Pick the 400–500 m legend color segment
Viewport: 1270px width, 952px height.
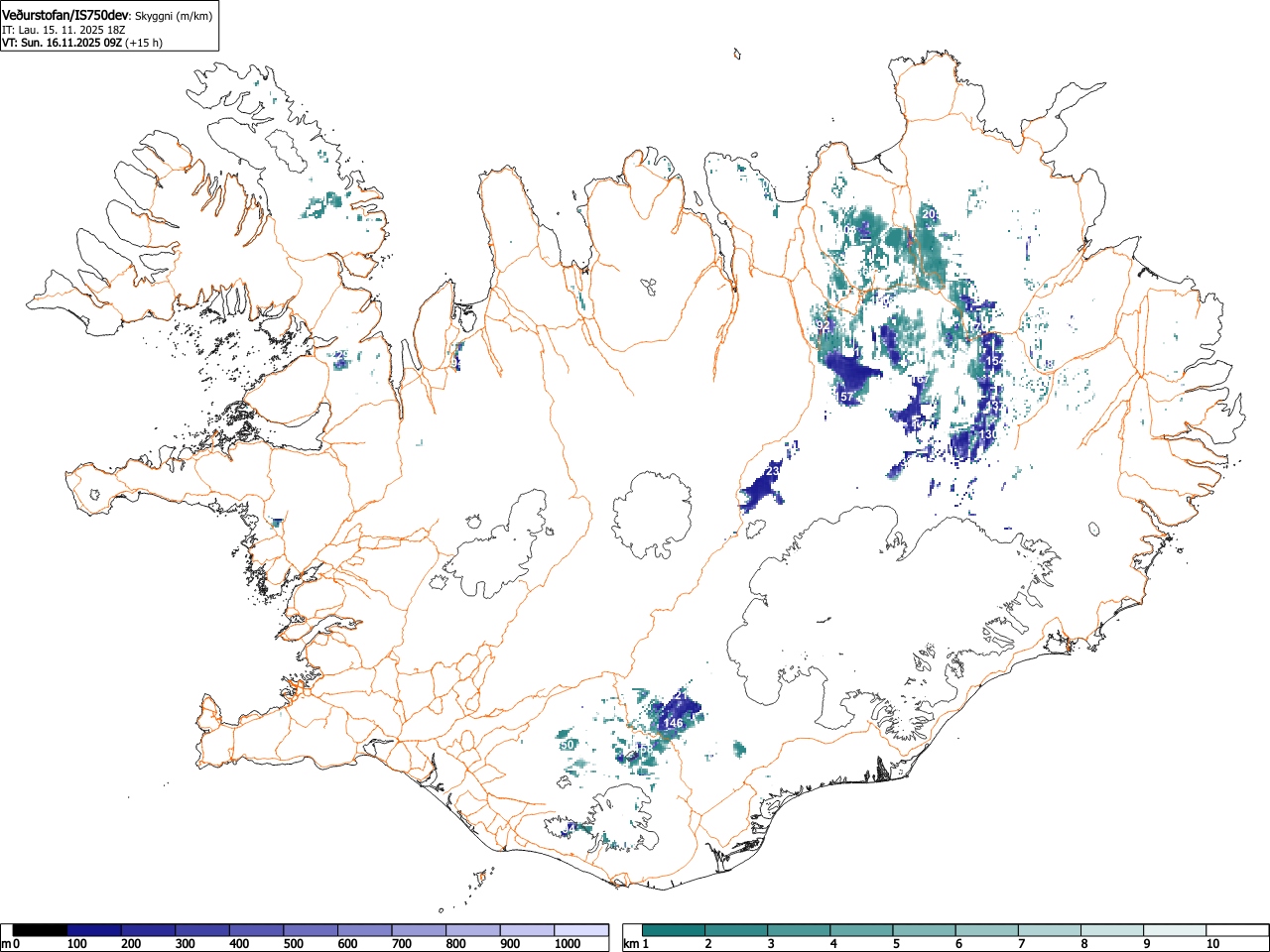point(257,930)
